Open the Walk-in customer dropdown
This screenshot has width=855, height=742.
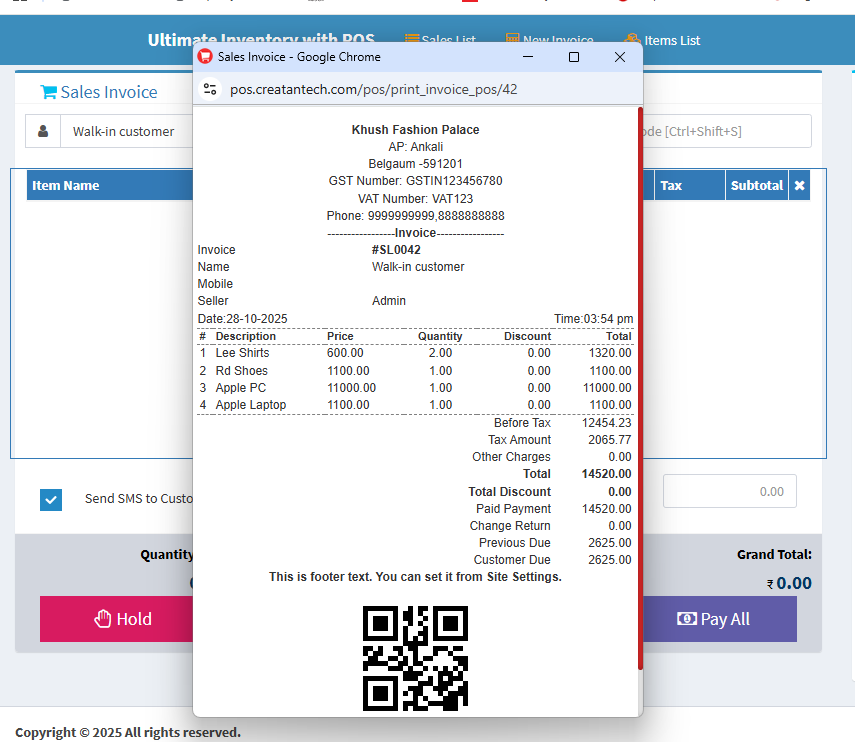click(125, 131)
